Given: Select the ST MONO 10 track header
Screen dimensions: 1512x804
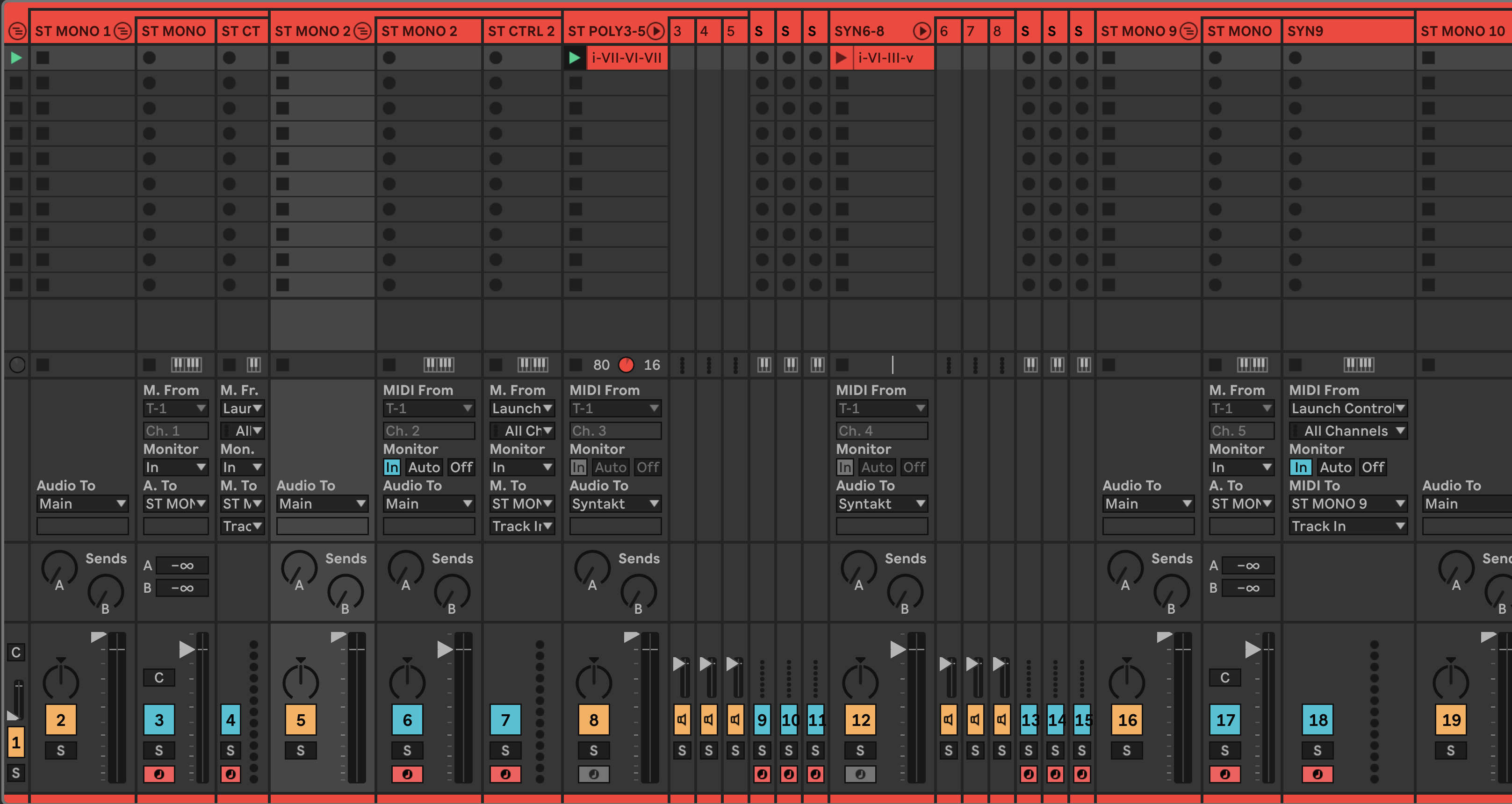Looking at the screenshot, I should click(x=1462, y=31).
